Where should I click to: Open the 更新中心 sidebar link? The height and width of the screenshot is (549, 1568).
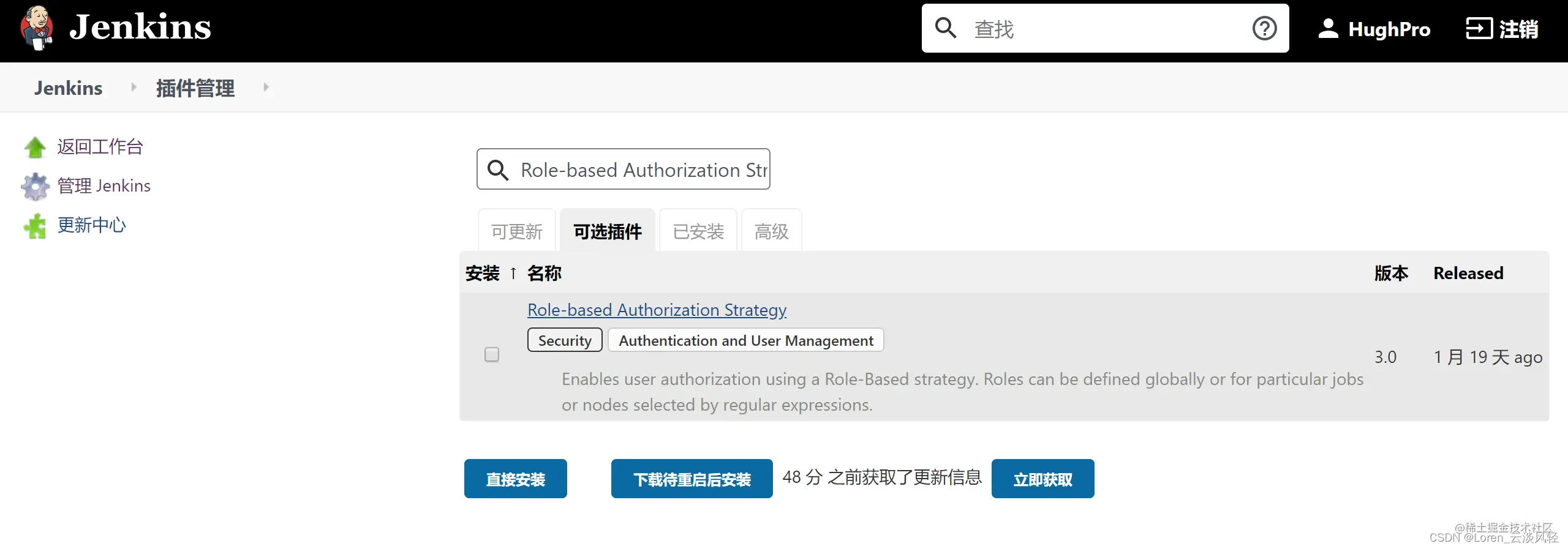(91, 225)
